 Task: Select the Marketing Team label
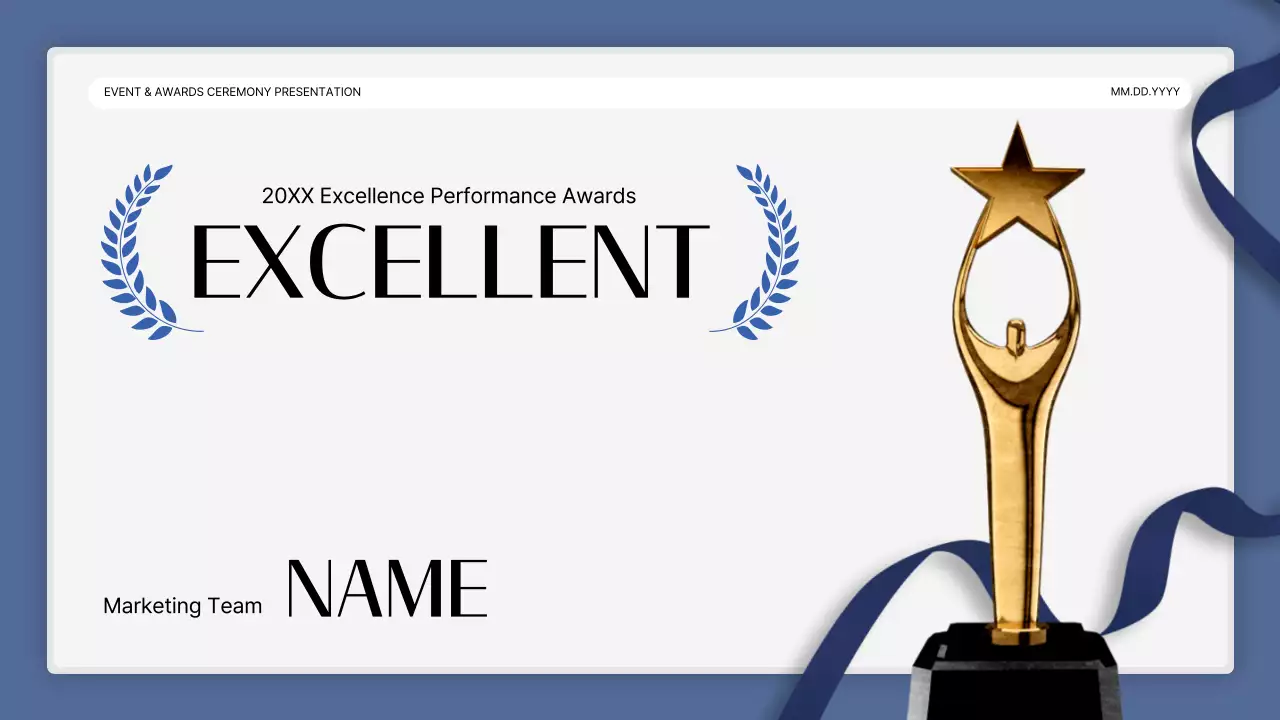(182, 605)
